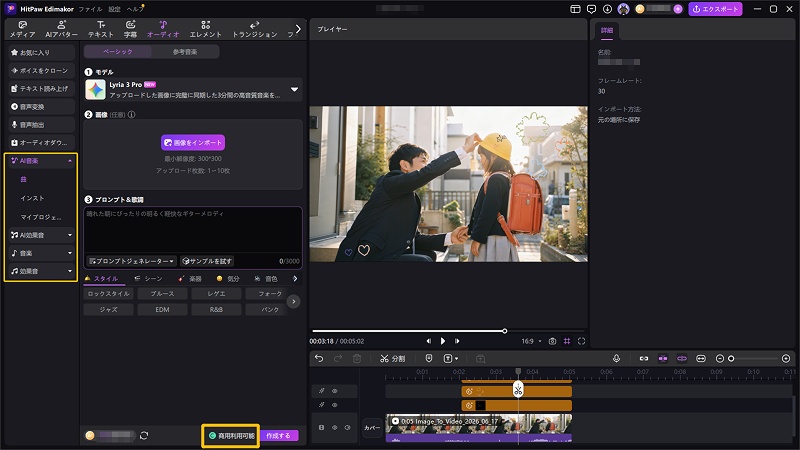The image size is (800, 450).
Task: Click the timeline zoom slider handle
Action: (731, 359)
